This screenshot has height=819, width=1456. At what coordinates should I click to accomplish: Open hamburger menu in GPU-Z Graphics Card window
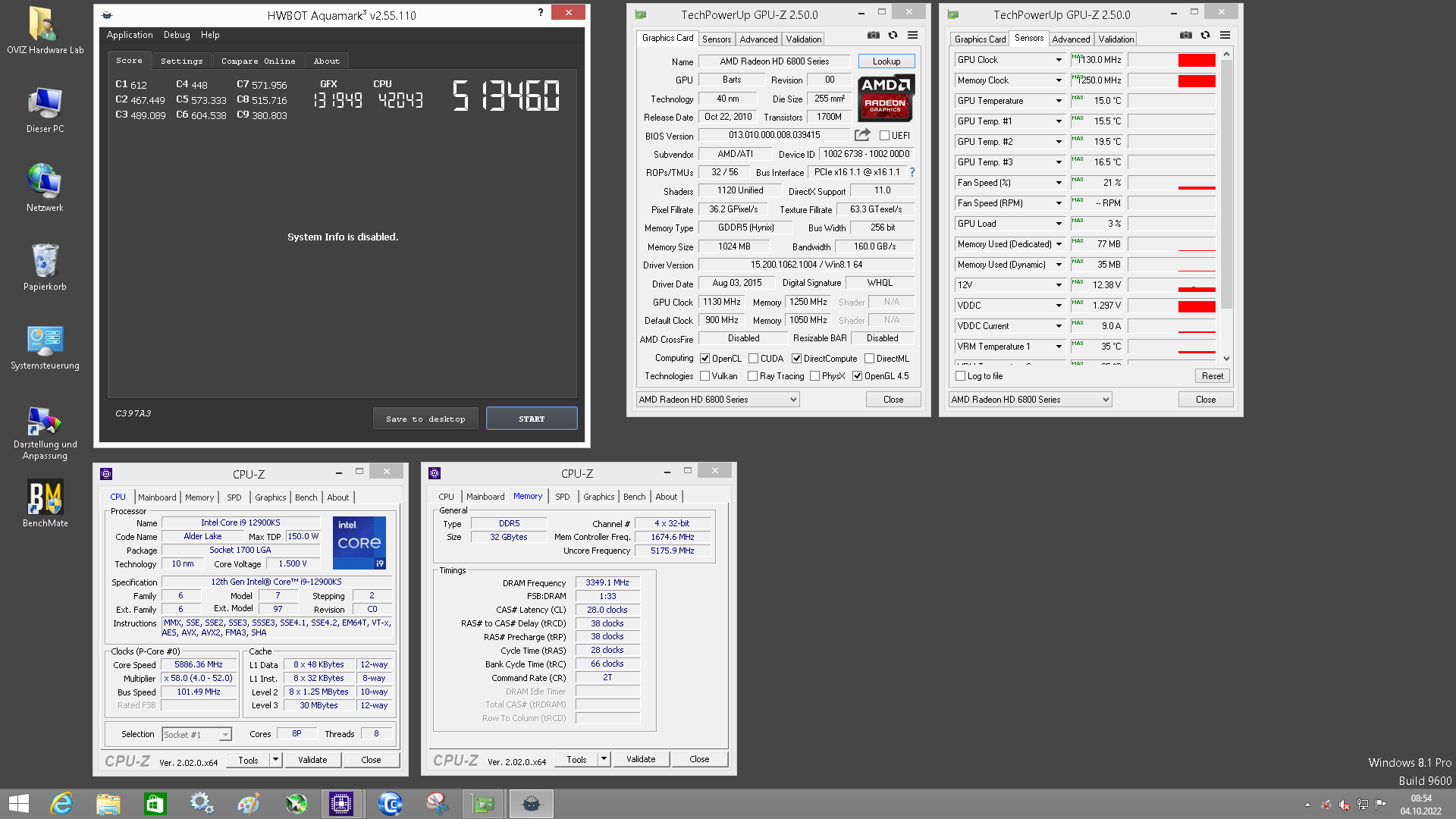[913, 36]
